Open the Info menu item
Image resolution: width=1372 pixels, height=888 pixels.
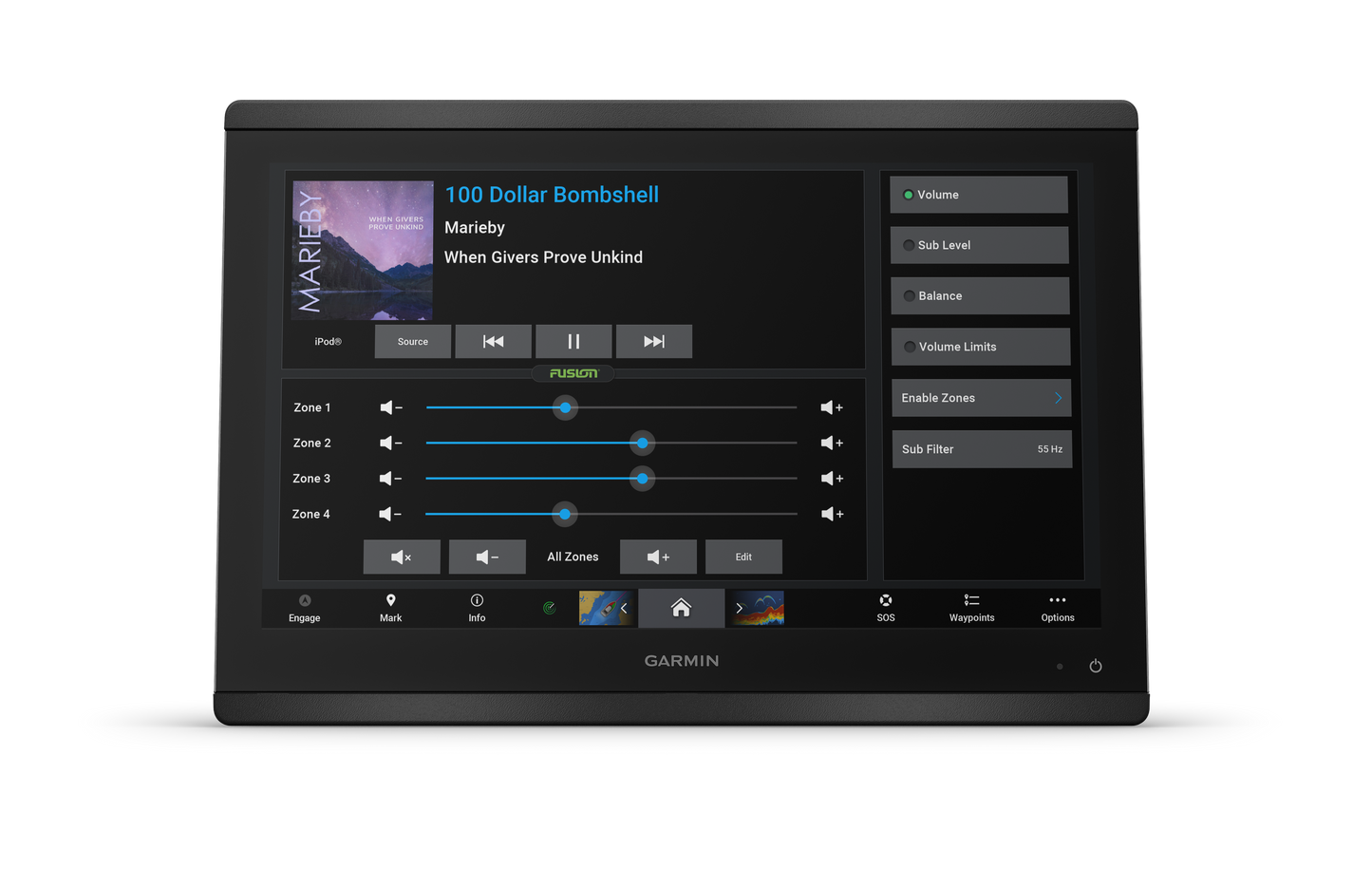coord(476,608)
